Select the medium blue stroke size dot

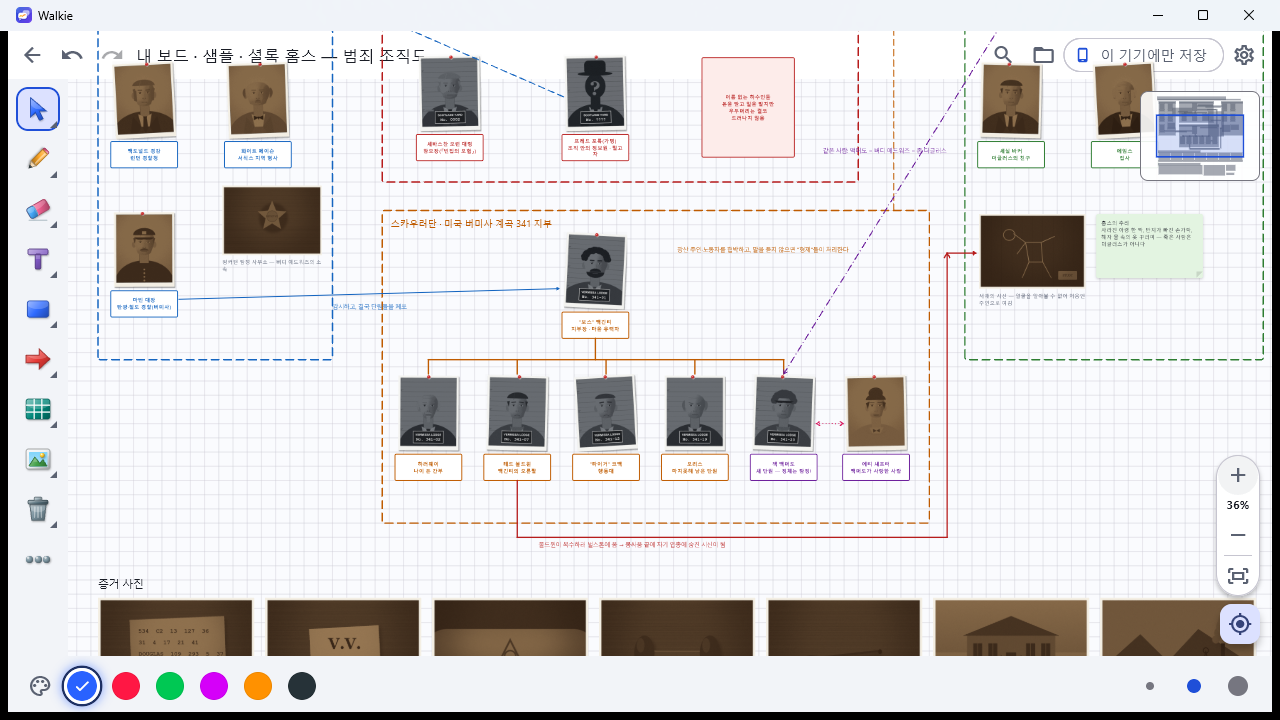1194,686
